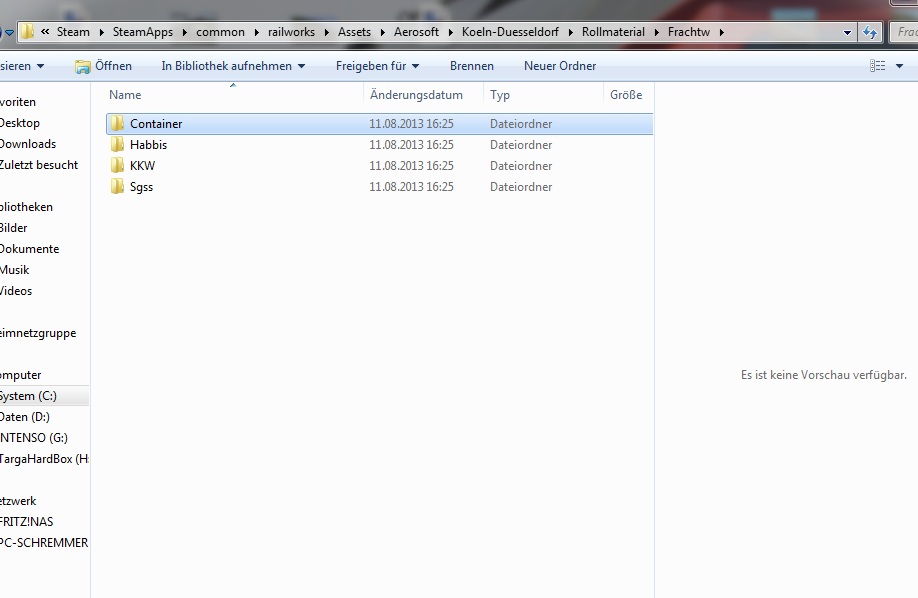Open the Videos library
This screenshot has height=598, width=918.
(16, 291)
